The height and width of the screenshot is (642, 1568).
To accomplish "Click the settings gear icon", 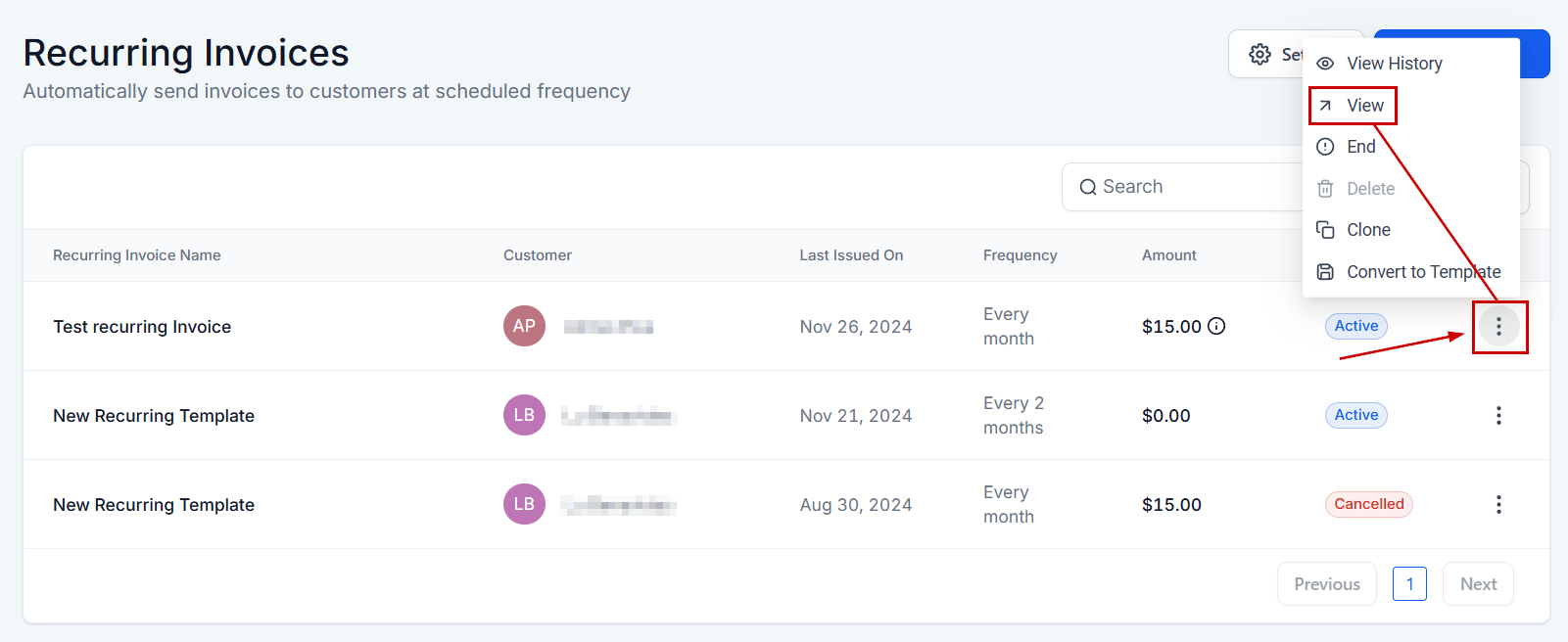I will click(x=1260, y=55).
